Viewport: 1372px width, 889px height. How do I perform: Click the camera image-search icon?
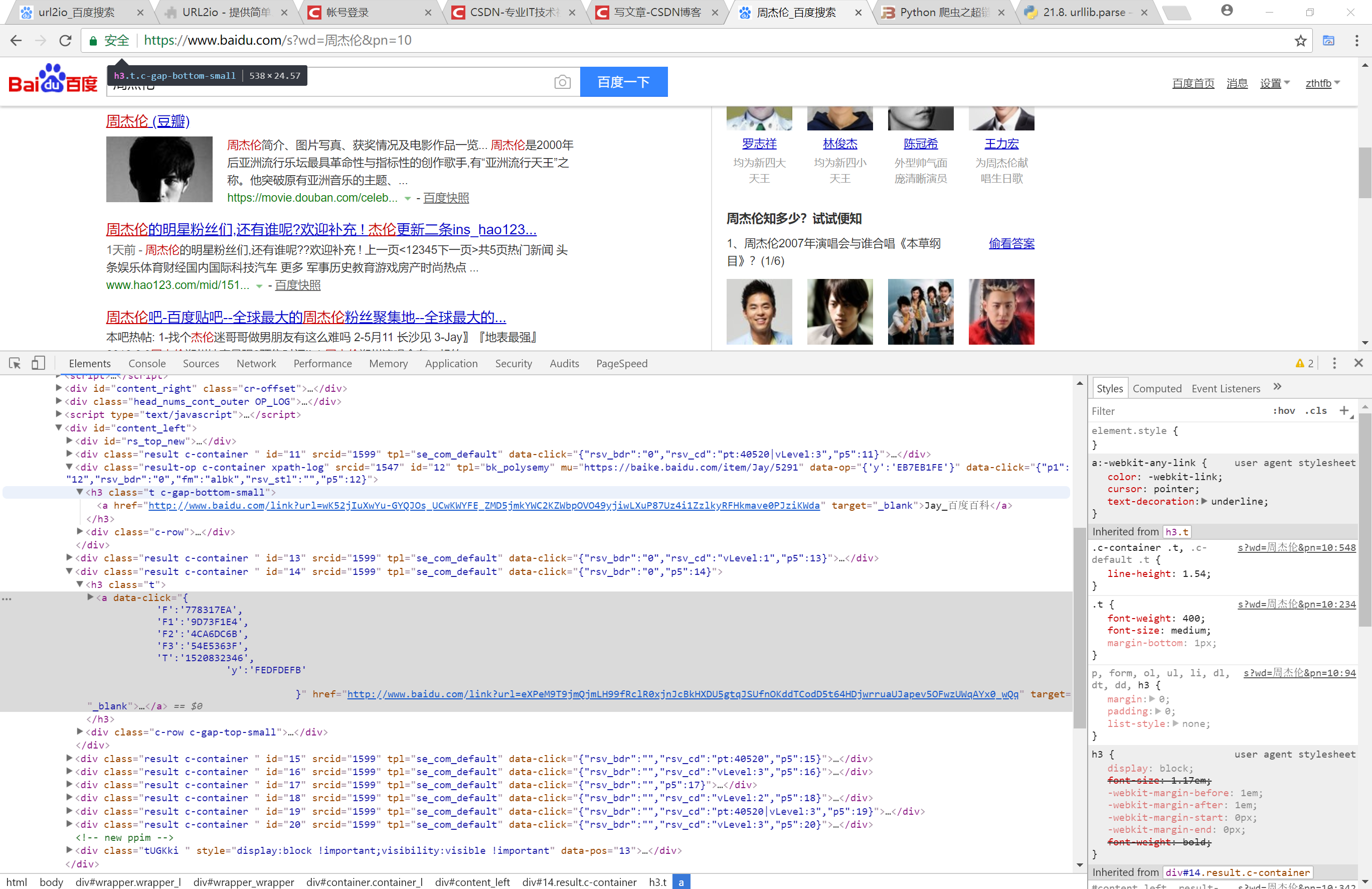pos(563,82)
